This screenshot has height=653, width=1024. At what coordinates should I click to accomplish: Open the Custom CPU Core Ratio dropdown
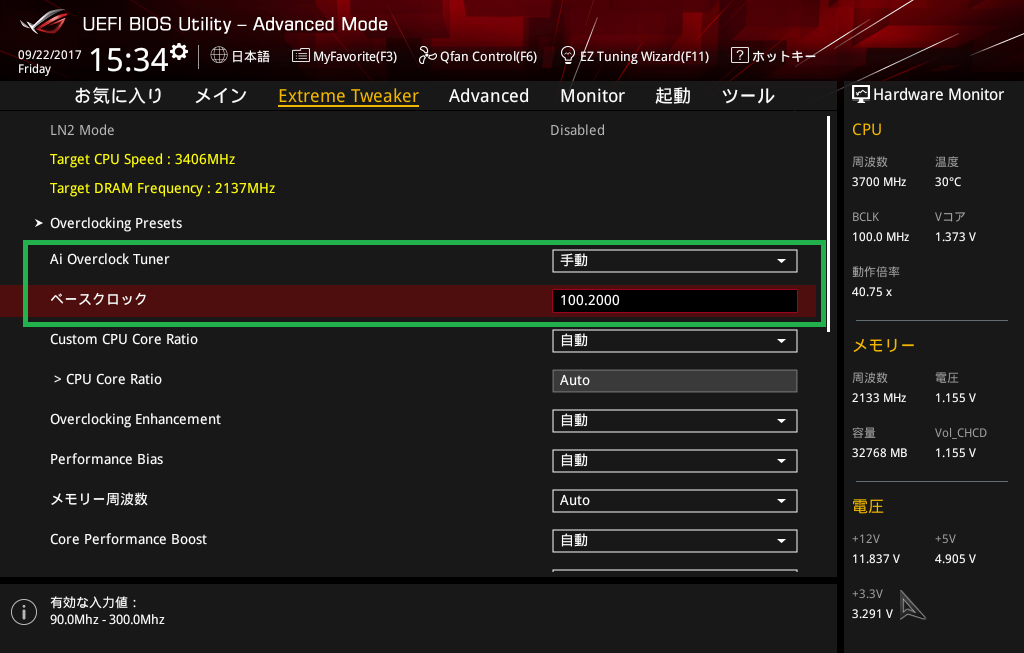675,341
